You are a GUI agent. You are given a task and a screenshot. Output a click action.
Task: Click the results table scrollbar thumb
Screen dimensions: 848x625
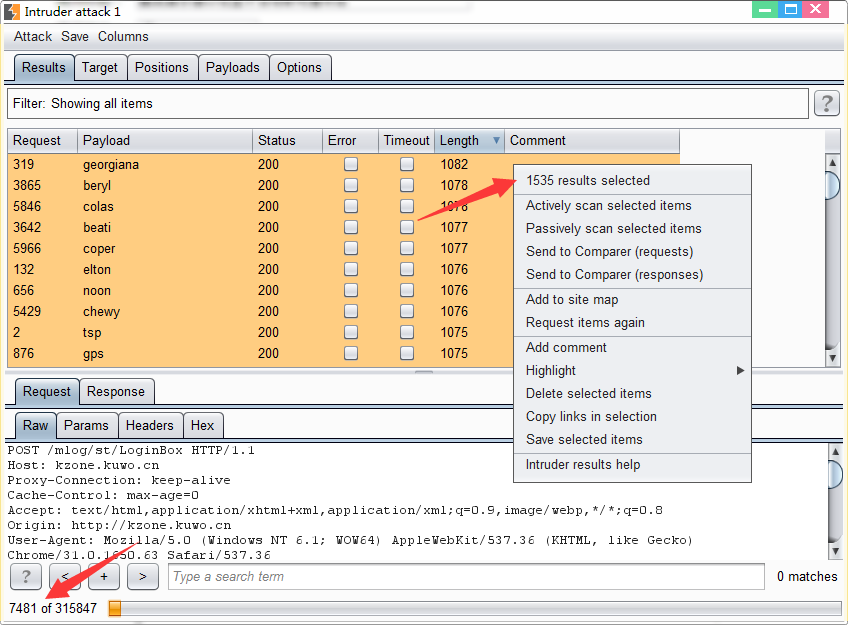[x=832, y=185]
